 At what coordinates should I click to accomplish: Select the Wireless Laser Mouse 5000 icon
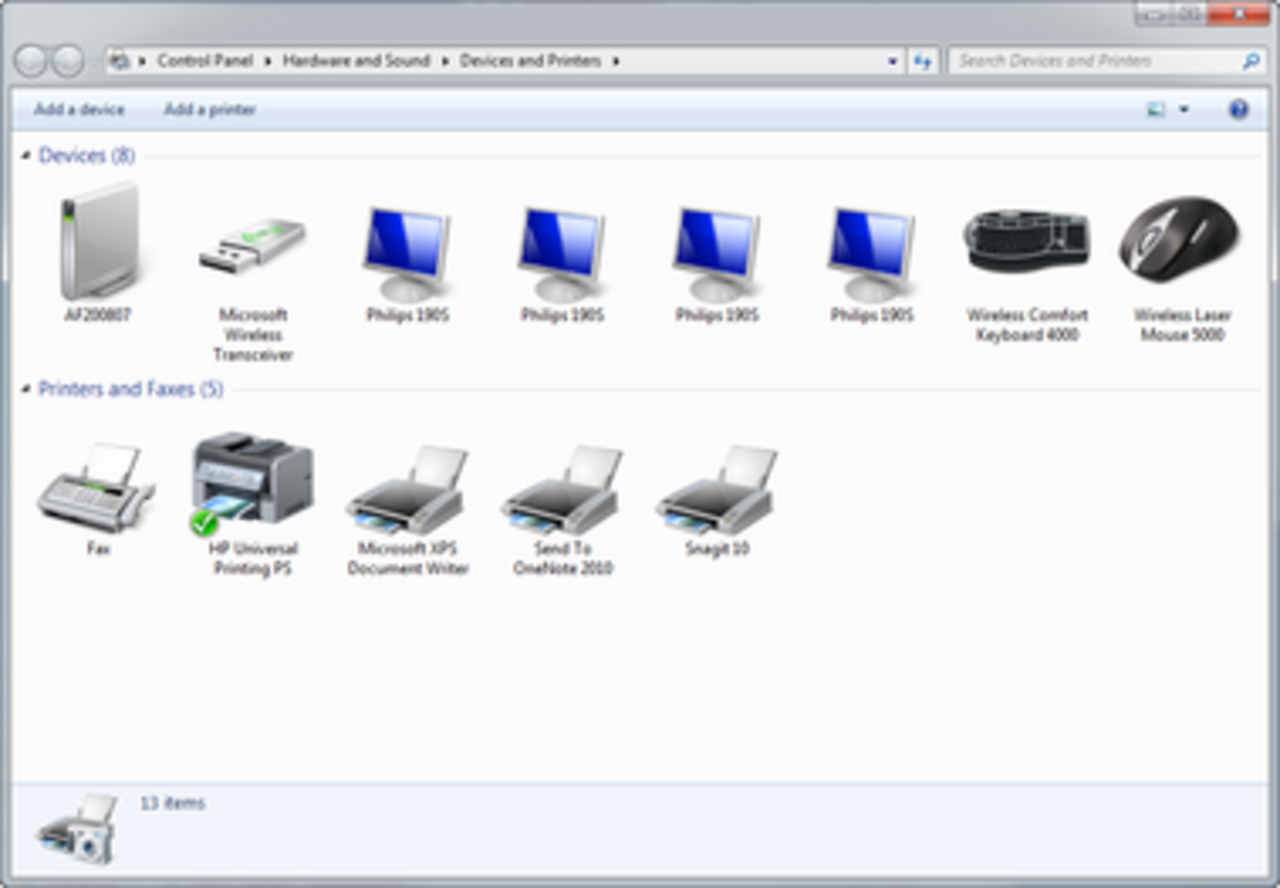[x=1181, y=240]
